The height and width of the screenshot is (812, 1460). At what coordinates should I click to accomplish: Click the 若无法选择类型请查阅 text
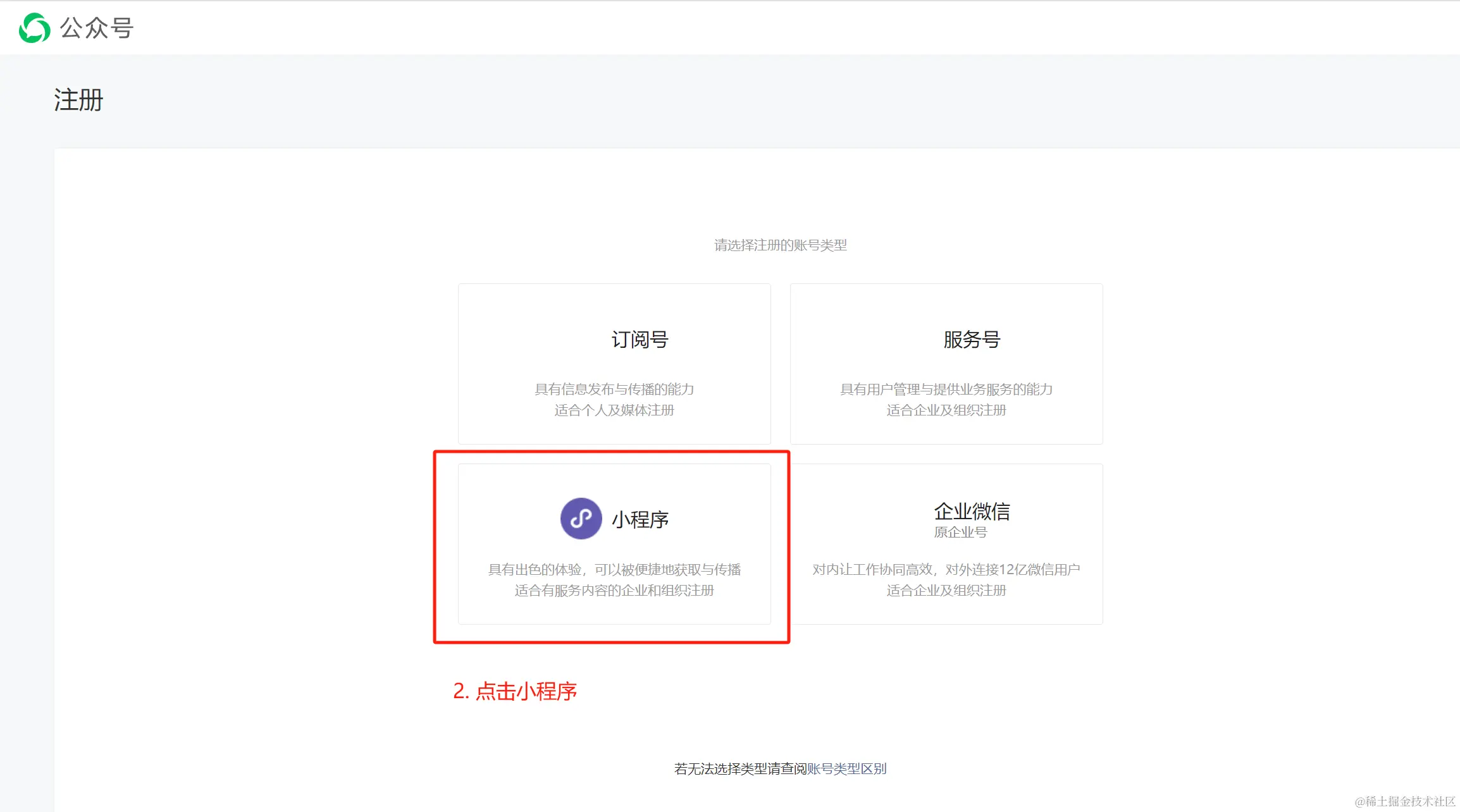tap(740, 768)
